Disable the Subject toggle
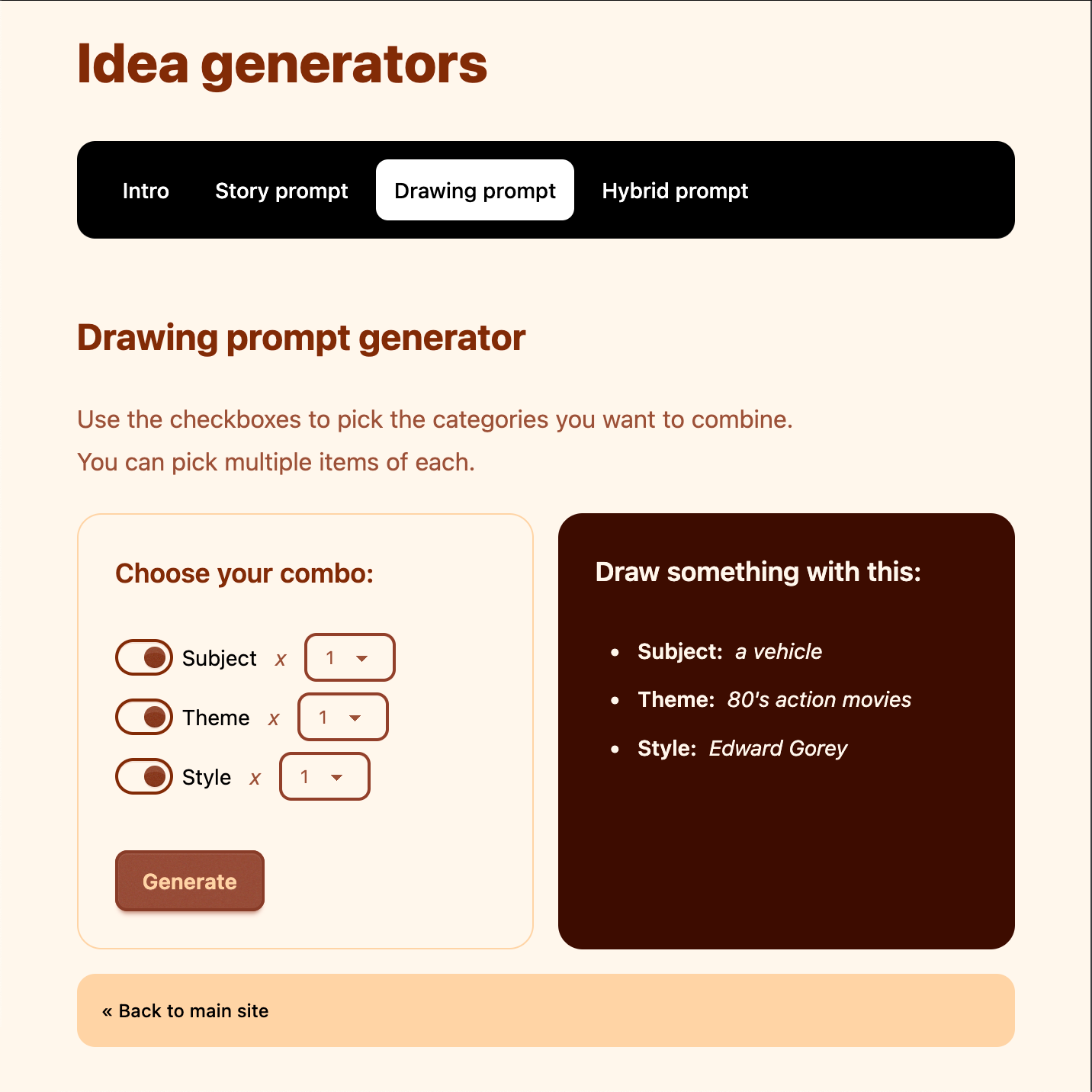The height and width of the screenshot is (1092, 1092). click(x=143, y=657)
